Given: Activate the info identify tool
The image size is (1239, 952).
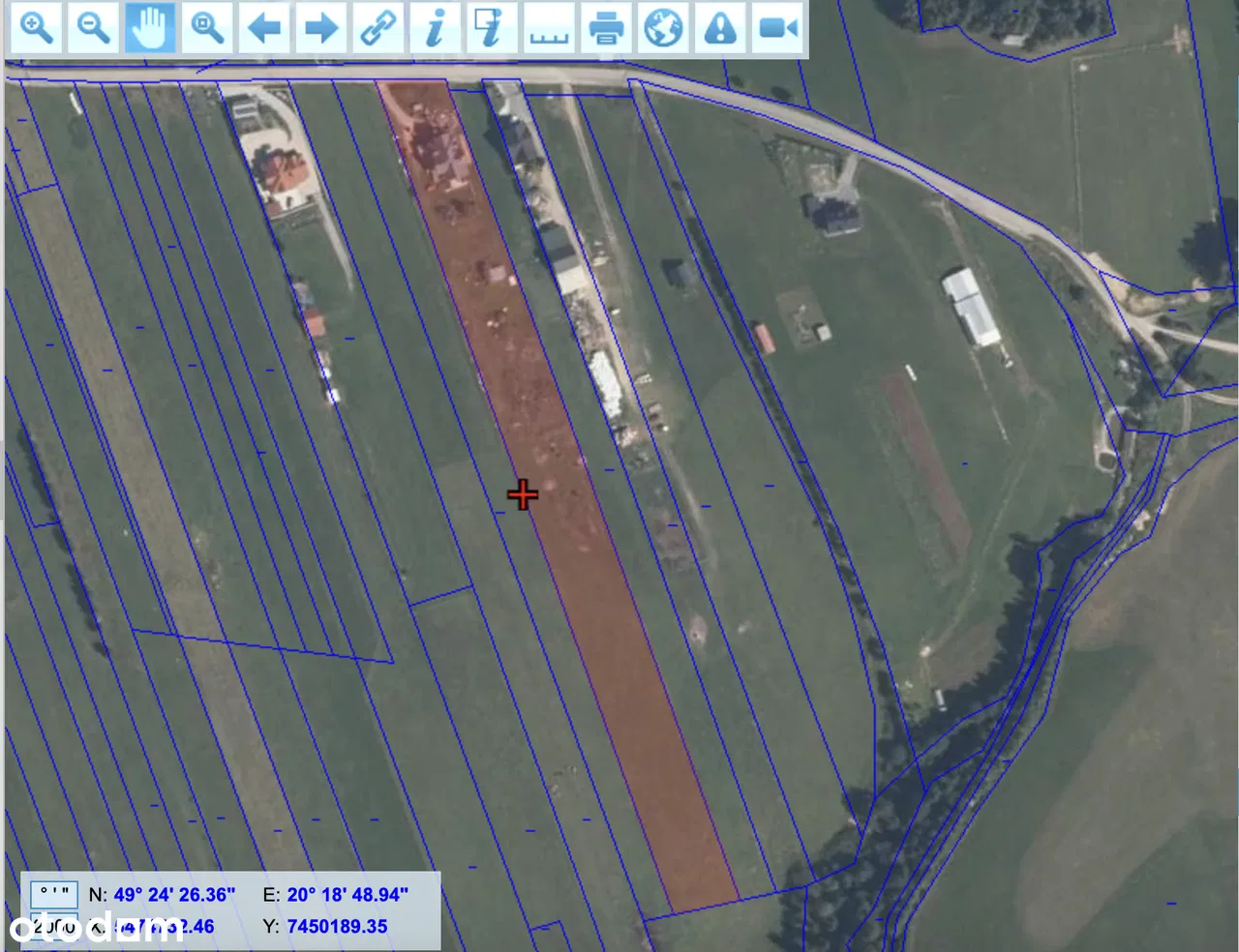Looking at the screenshot, I should pyautogui.click(x=435, y=28).
